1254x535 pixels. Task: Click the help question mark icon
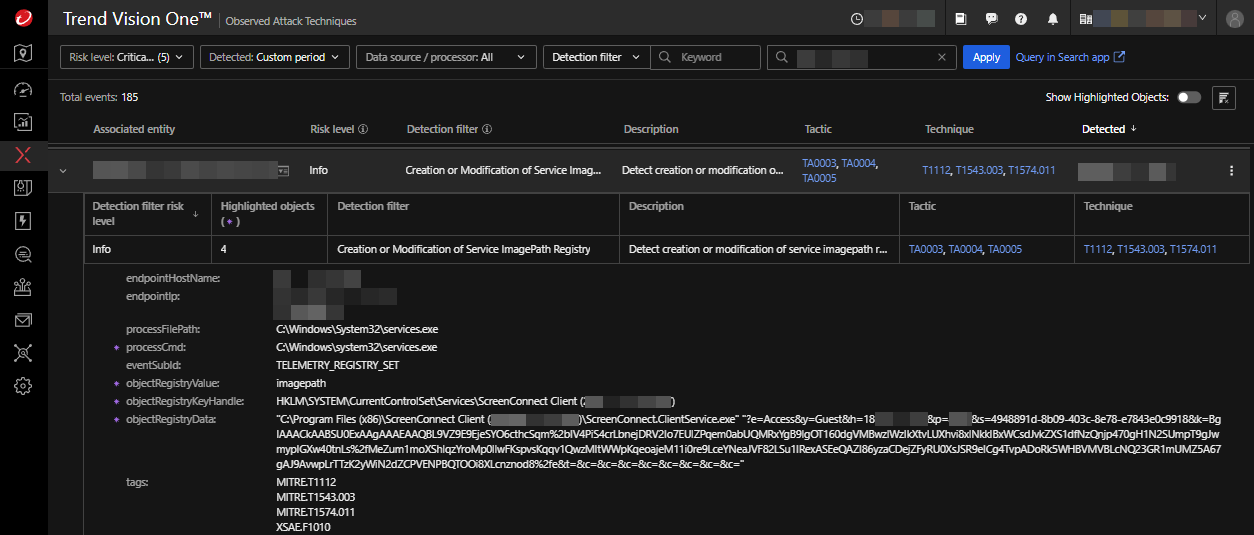(1021, 19)
